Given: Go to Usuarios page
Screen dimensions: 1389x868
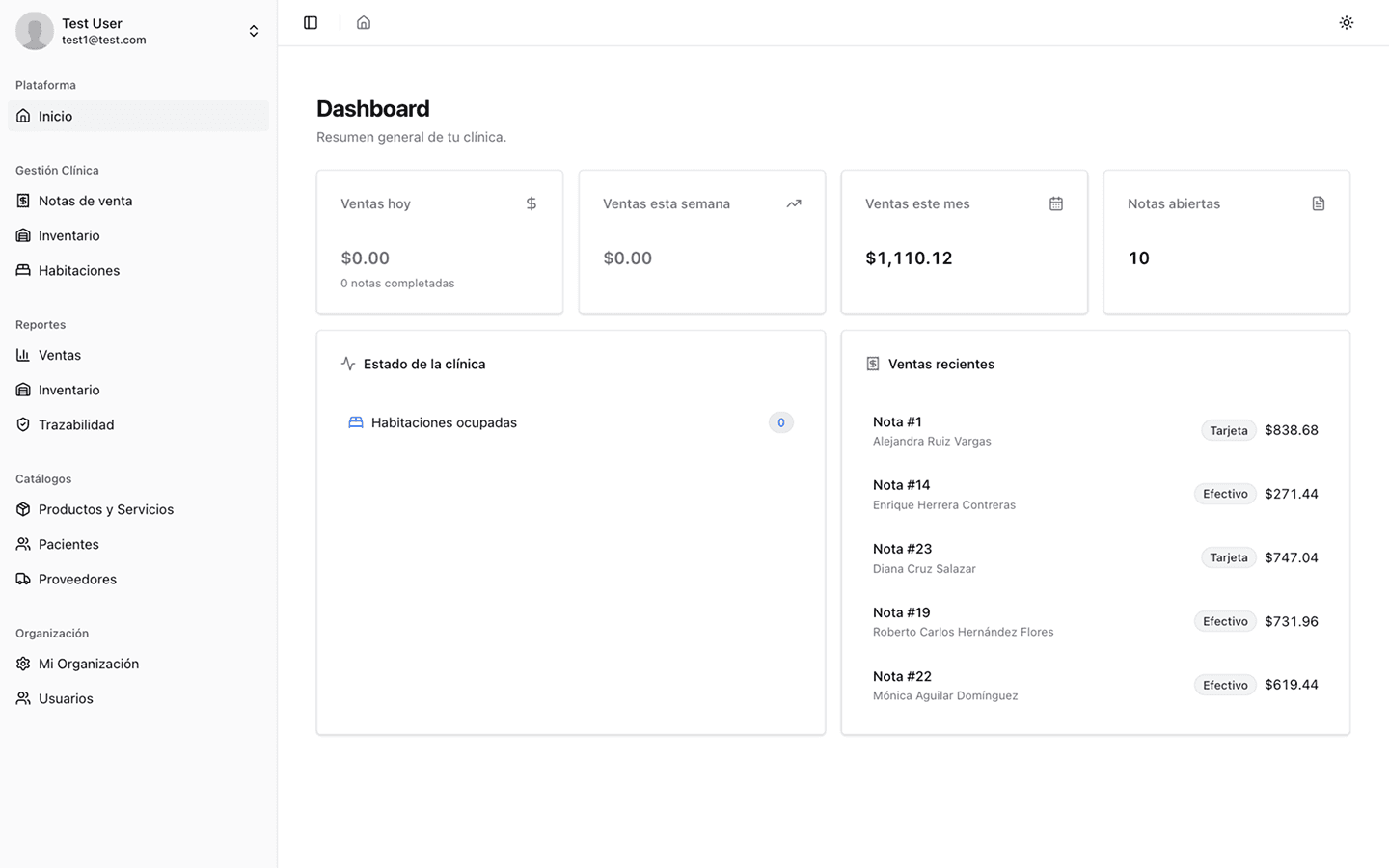Looking at the screenshot, I should (66, 698).
